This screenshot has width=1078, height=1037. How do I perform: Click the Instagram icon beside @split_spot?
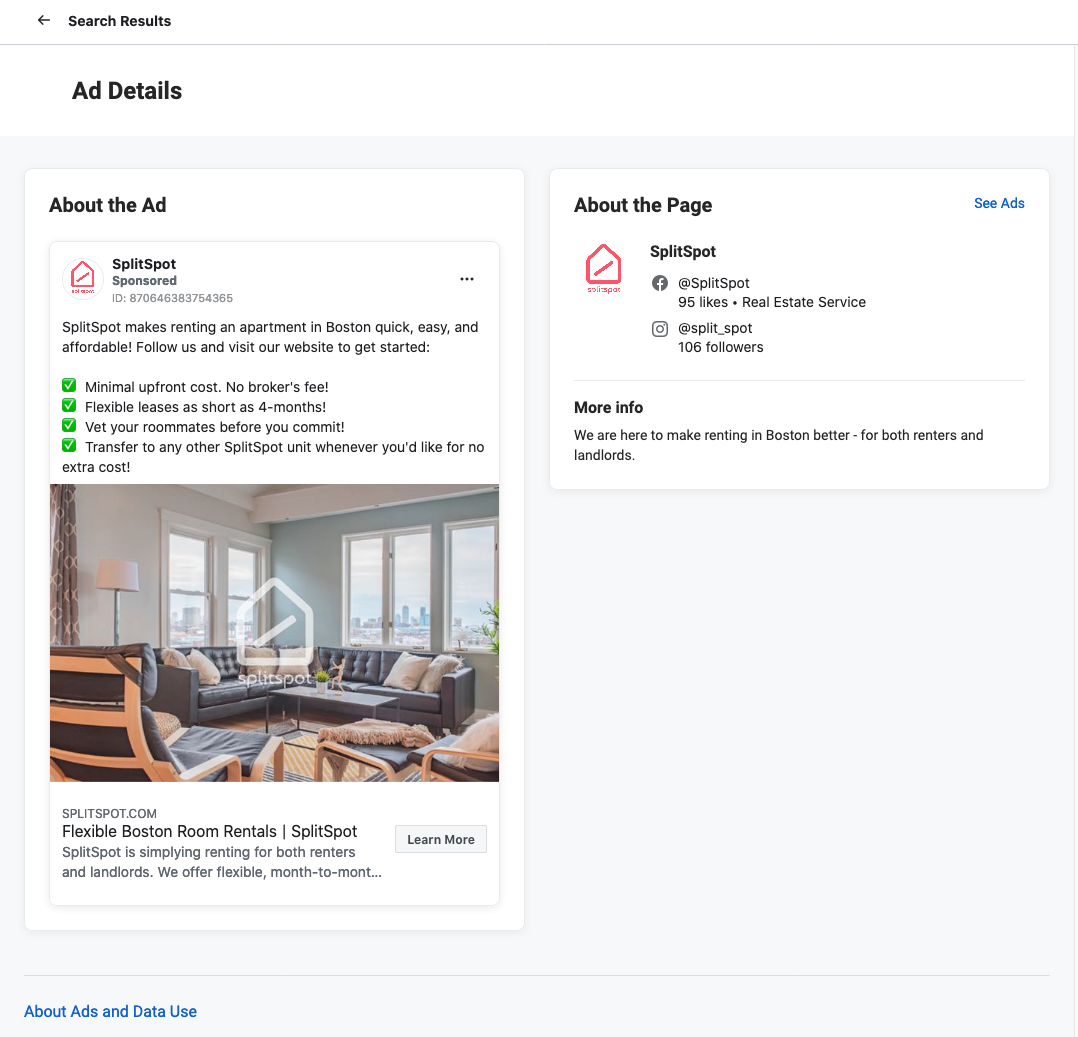(660, 329)
